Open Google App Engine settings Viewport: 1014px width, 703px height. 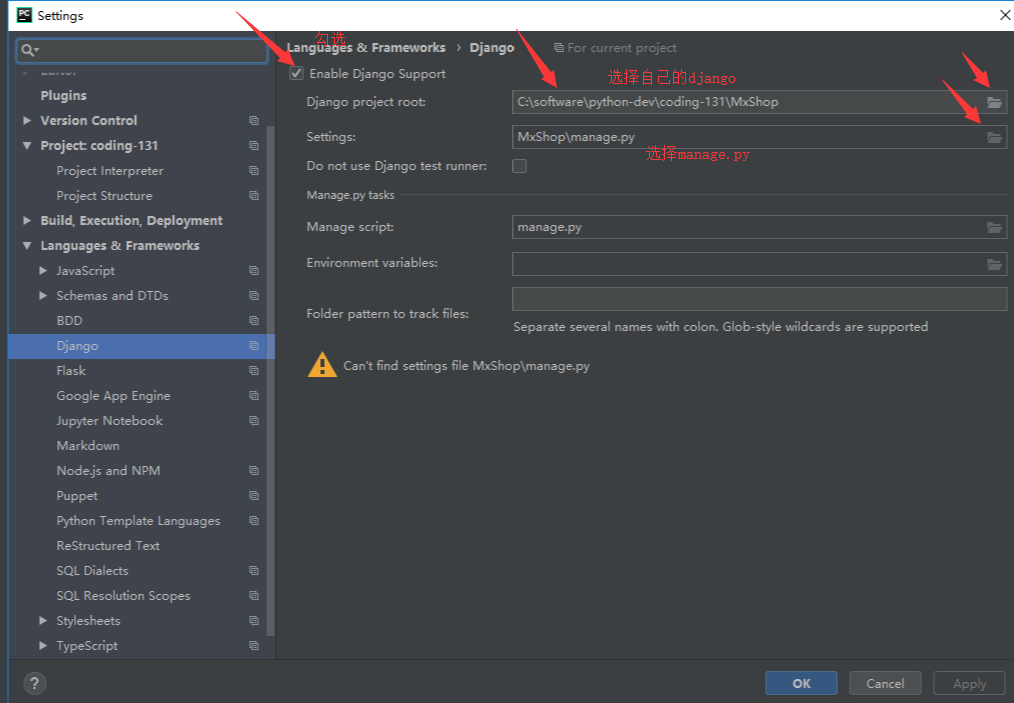pyautogui.click(x=113, y=396)
